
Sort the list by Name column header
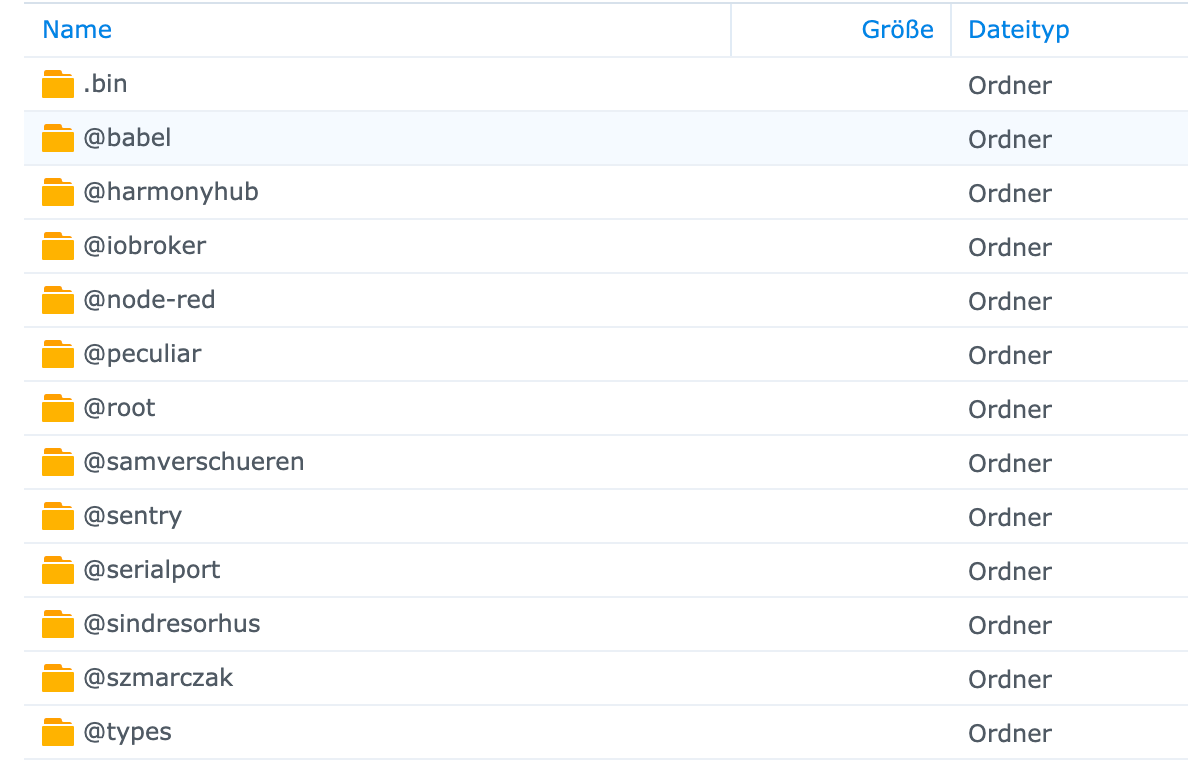[77, 30]
